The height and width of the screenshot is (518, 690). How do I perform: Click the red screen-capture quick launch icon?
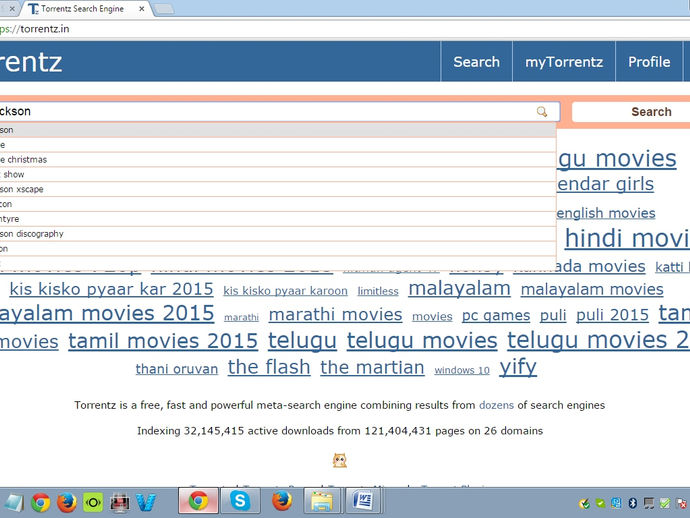coord(119,502)
